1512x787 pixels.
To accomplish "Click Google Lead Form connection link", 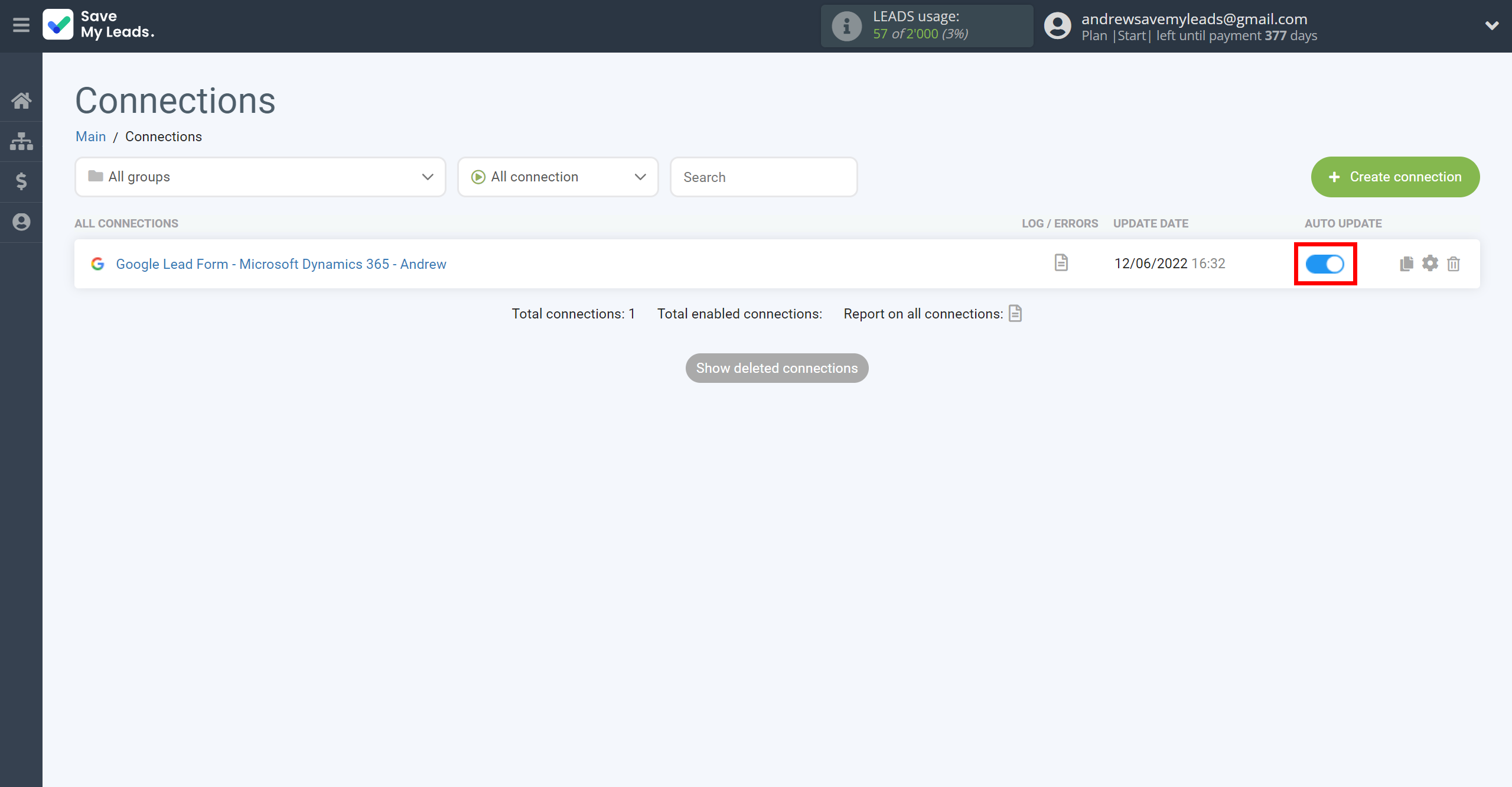I will [281, 263].
